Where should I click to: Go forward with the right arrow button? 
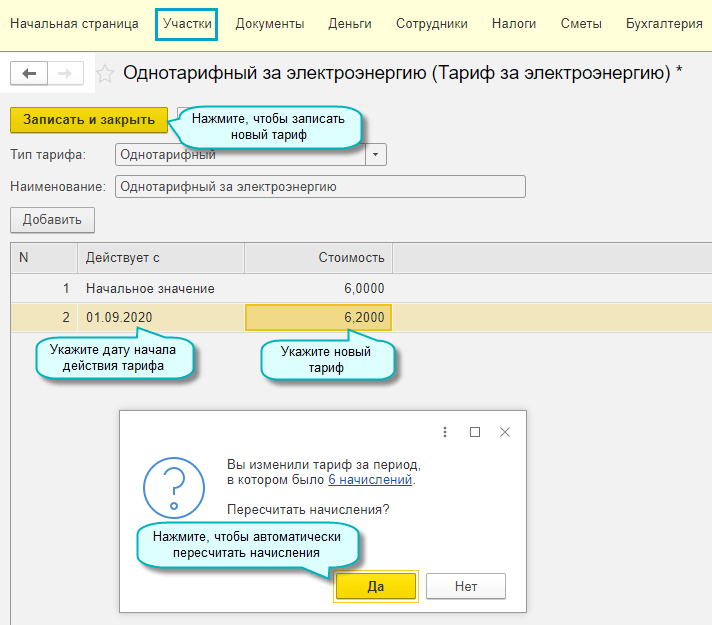point(65,73)
